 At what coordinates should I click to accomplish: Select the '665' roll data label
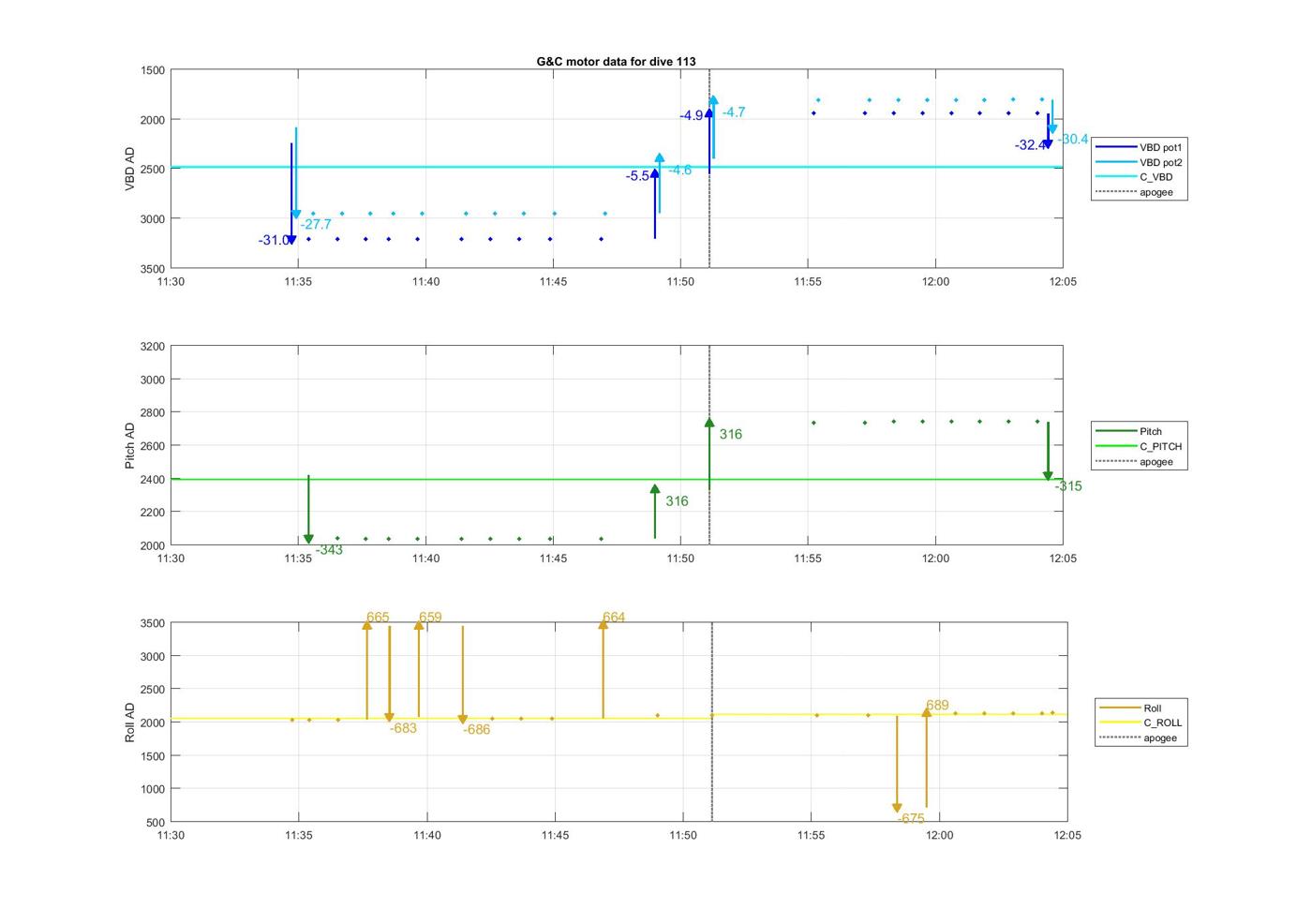(378, 618)
